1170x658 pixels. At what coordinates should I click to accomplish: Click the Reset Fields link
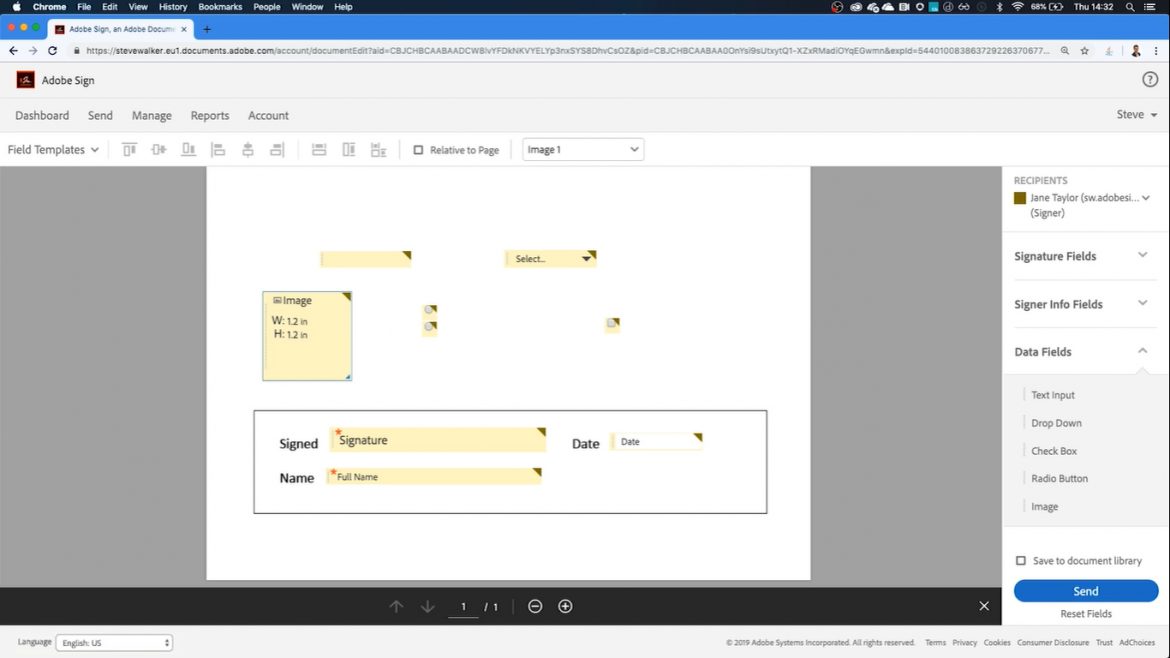coord(1085,613)
